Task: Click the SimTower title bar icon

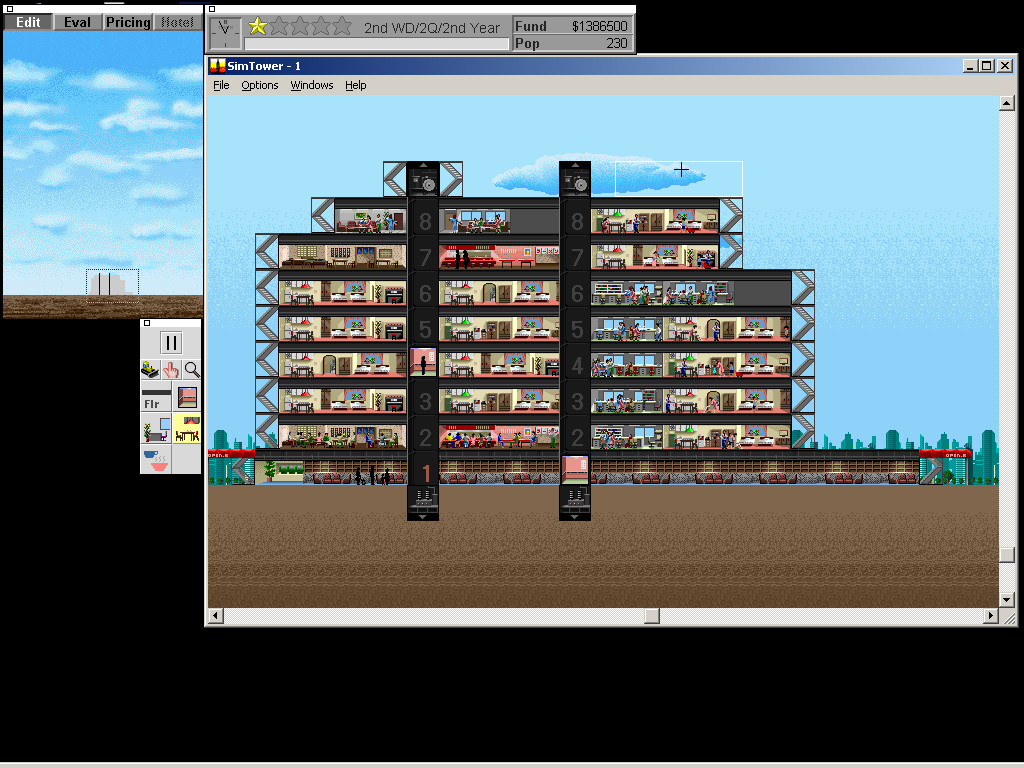Action: click(217, 65)
